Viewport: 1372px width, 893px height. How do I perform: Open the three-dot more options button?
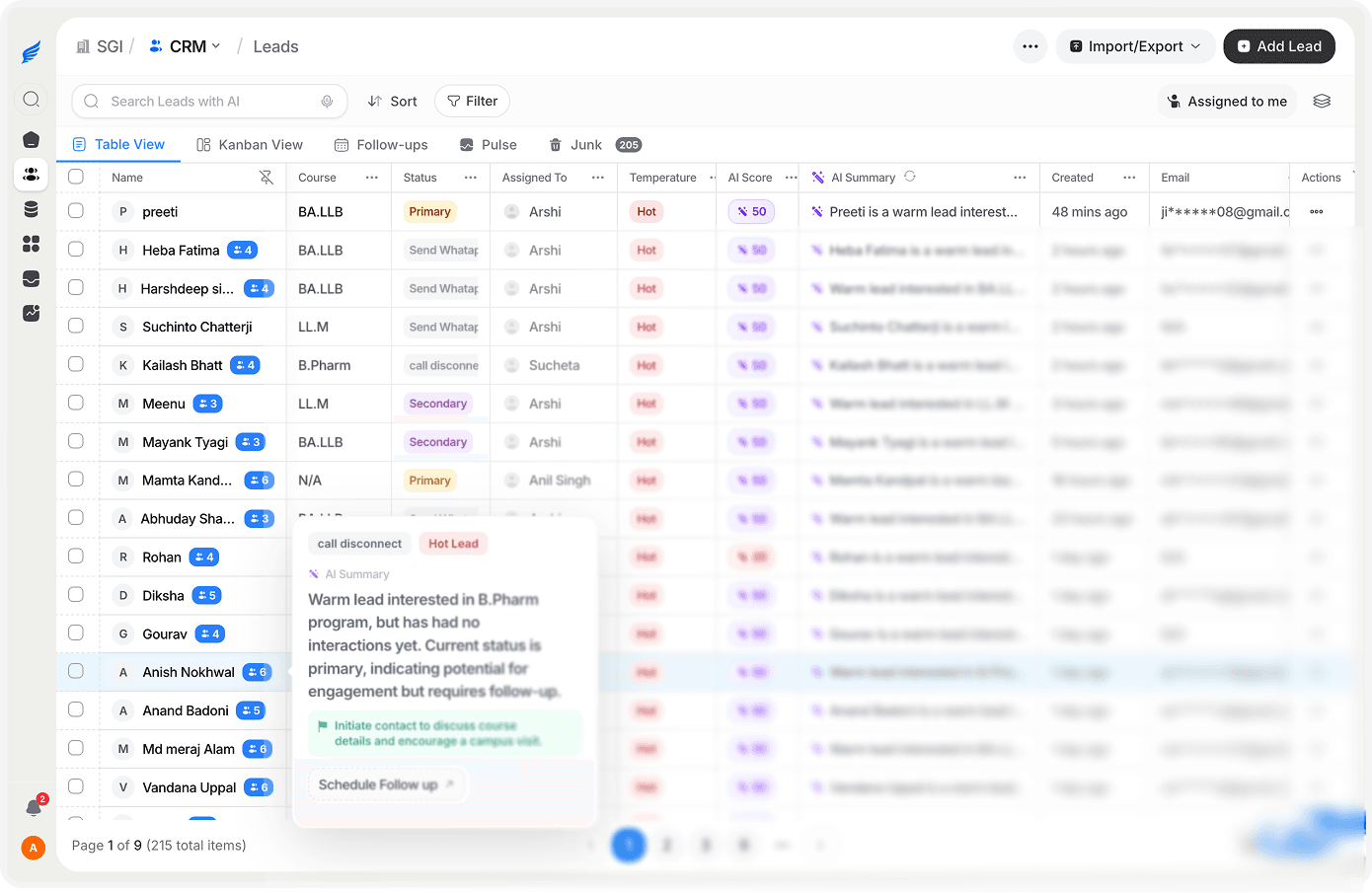[1030, 46]
